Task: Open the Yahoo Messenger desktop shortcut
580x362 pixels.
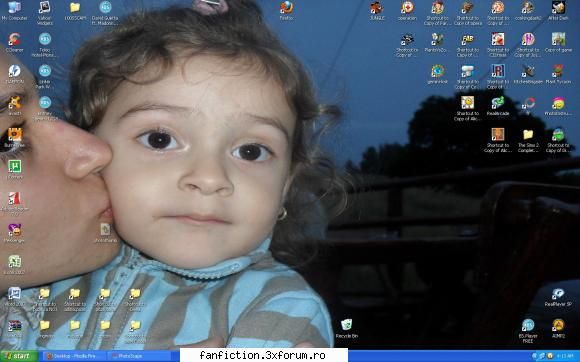Action: [14, 233]
